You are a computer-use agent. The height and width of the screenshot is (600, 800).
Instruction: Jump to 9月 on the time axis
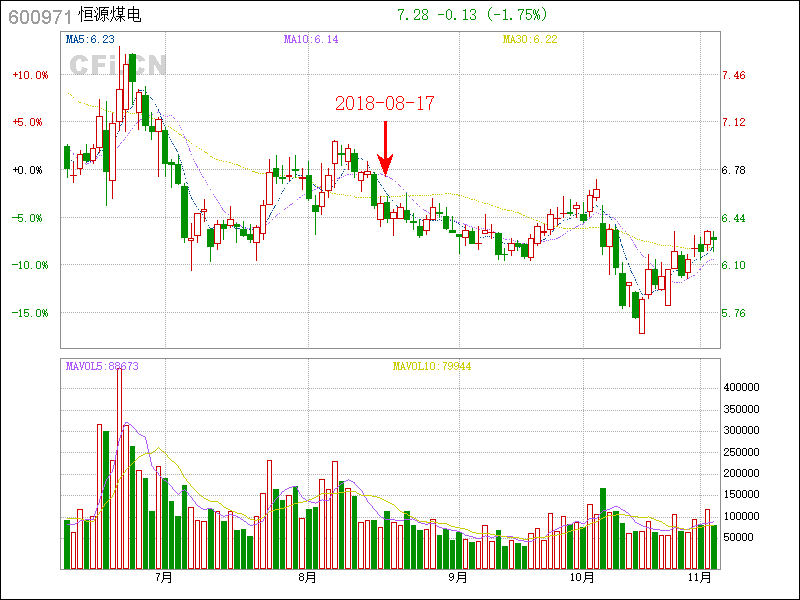click(458, 578)
